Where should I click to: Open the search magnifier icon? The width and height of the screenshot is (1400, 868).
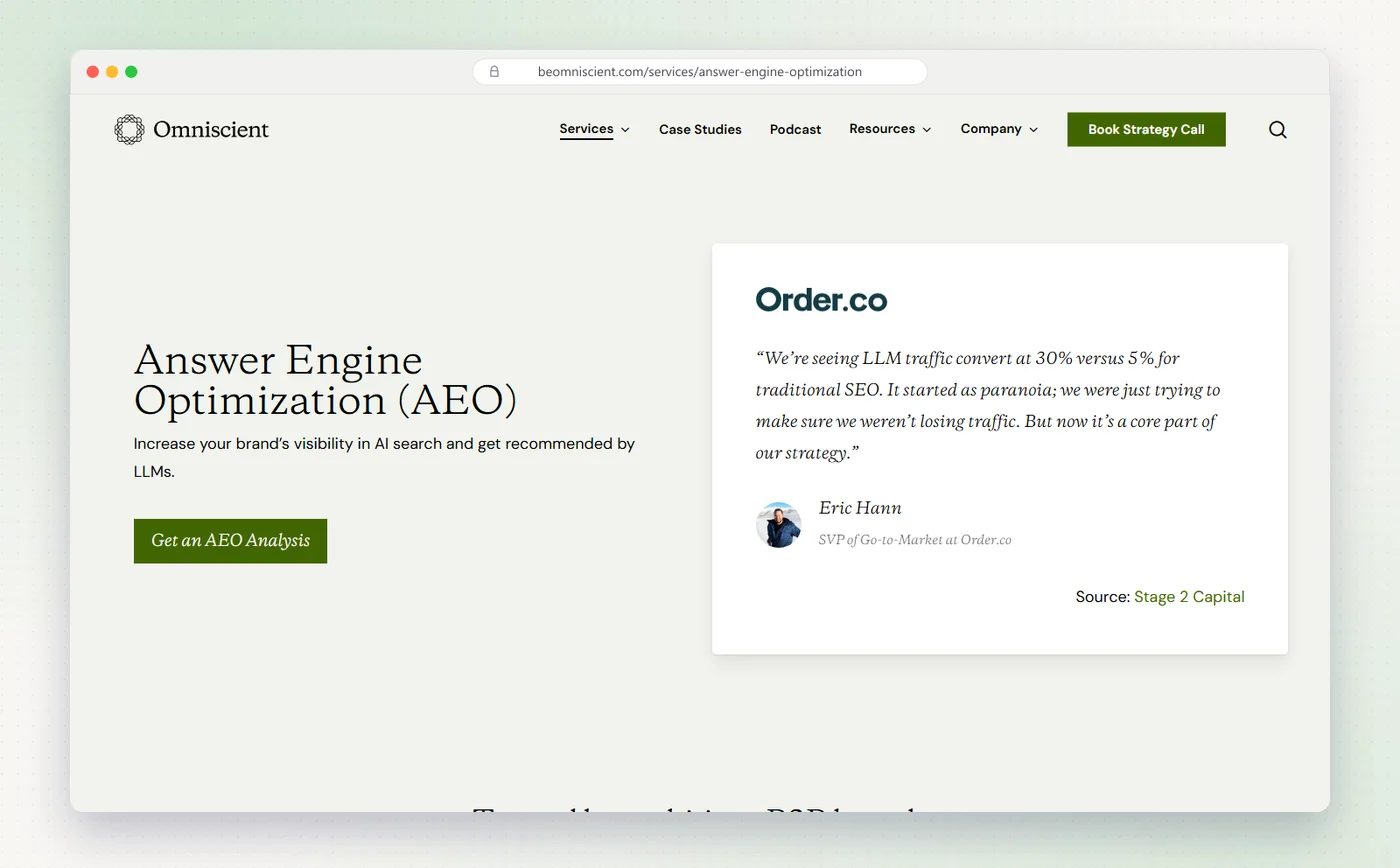tap(1277, 130)
